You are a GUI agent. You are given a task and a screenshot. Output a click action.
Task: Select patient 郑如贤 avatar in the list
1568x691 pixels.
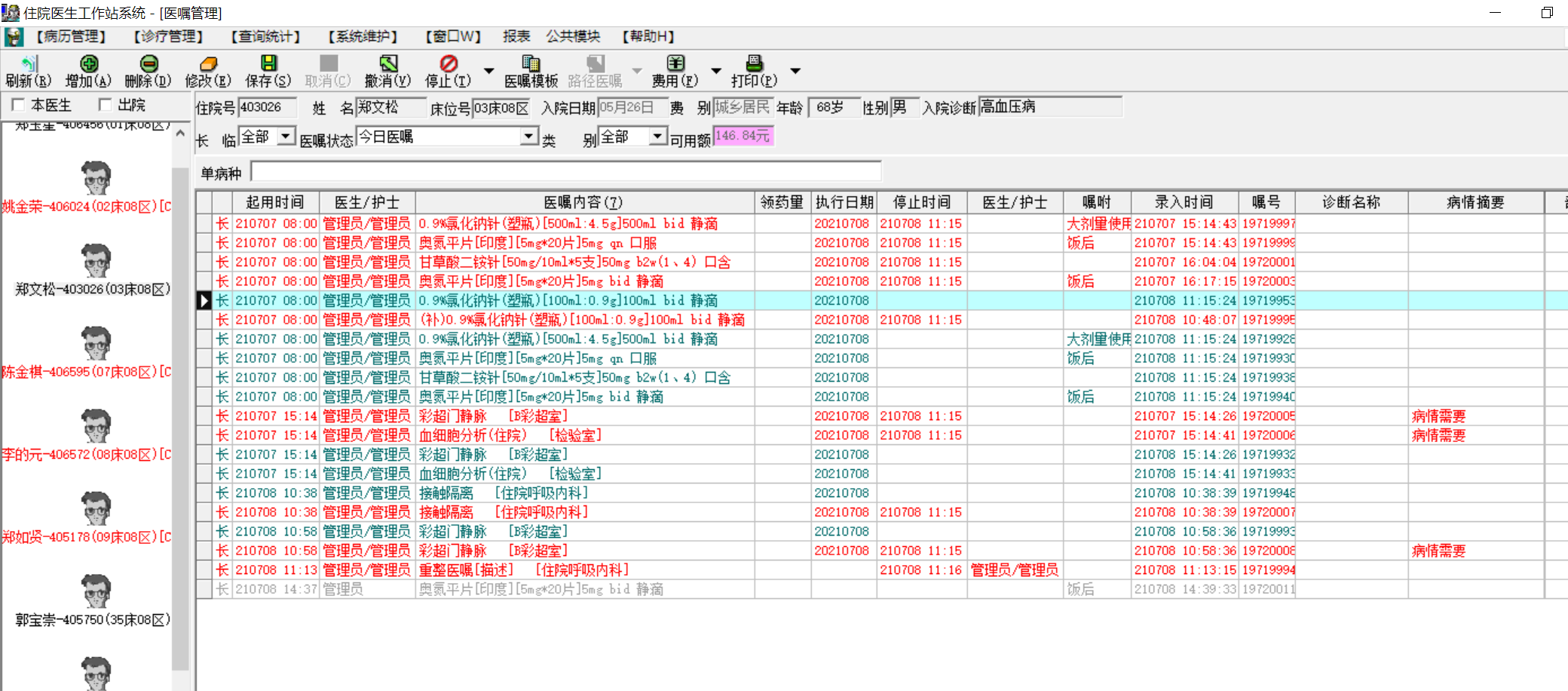pos(96,510)
